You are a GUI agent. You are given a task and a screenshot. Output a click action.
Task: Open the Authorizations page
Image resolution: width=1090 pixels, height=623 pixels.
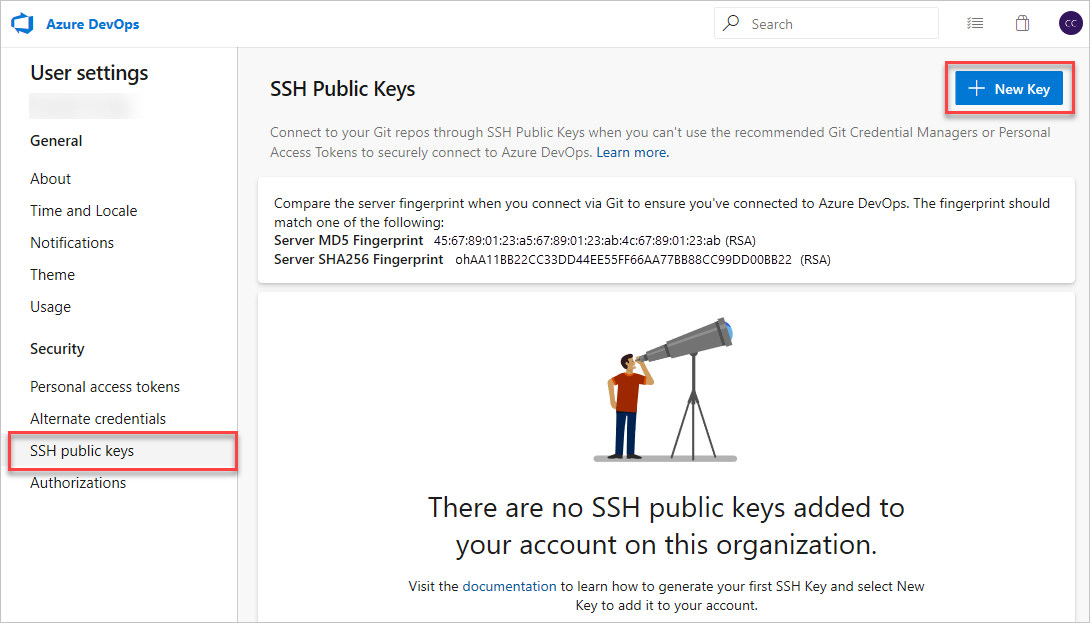tap(78, 482)
